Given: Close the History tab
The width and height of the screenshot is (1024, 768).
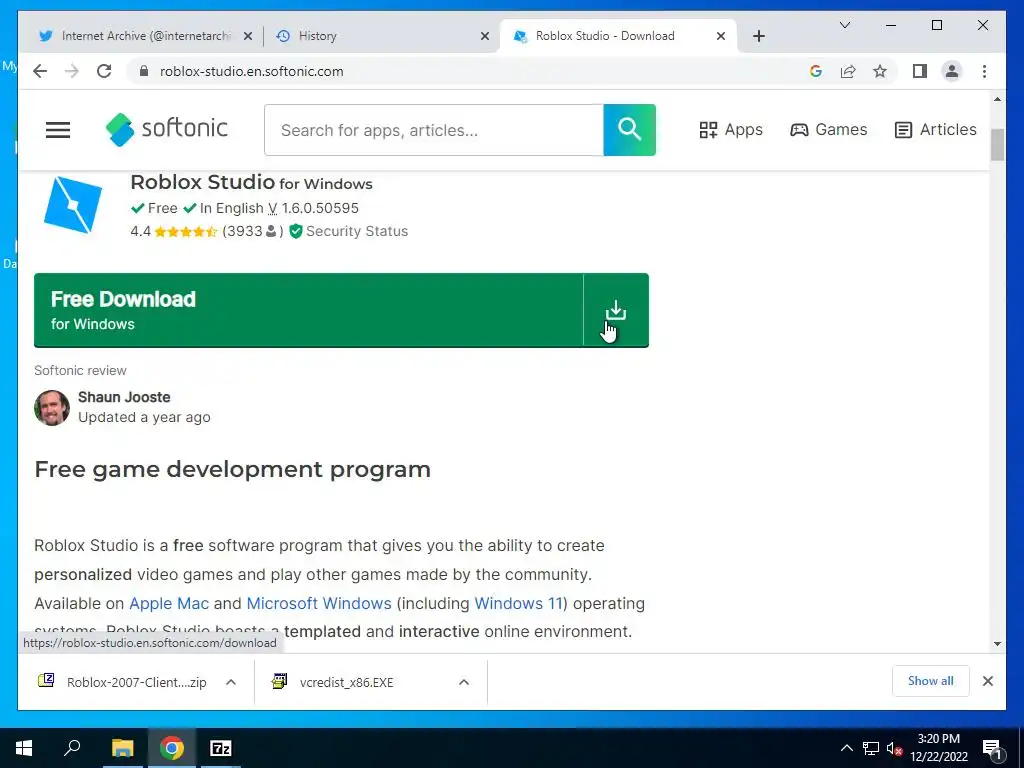Looking at the screenshot, I should [485, 36].
